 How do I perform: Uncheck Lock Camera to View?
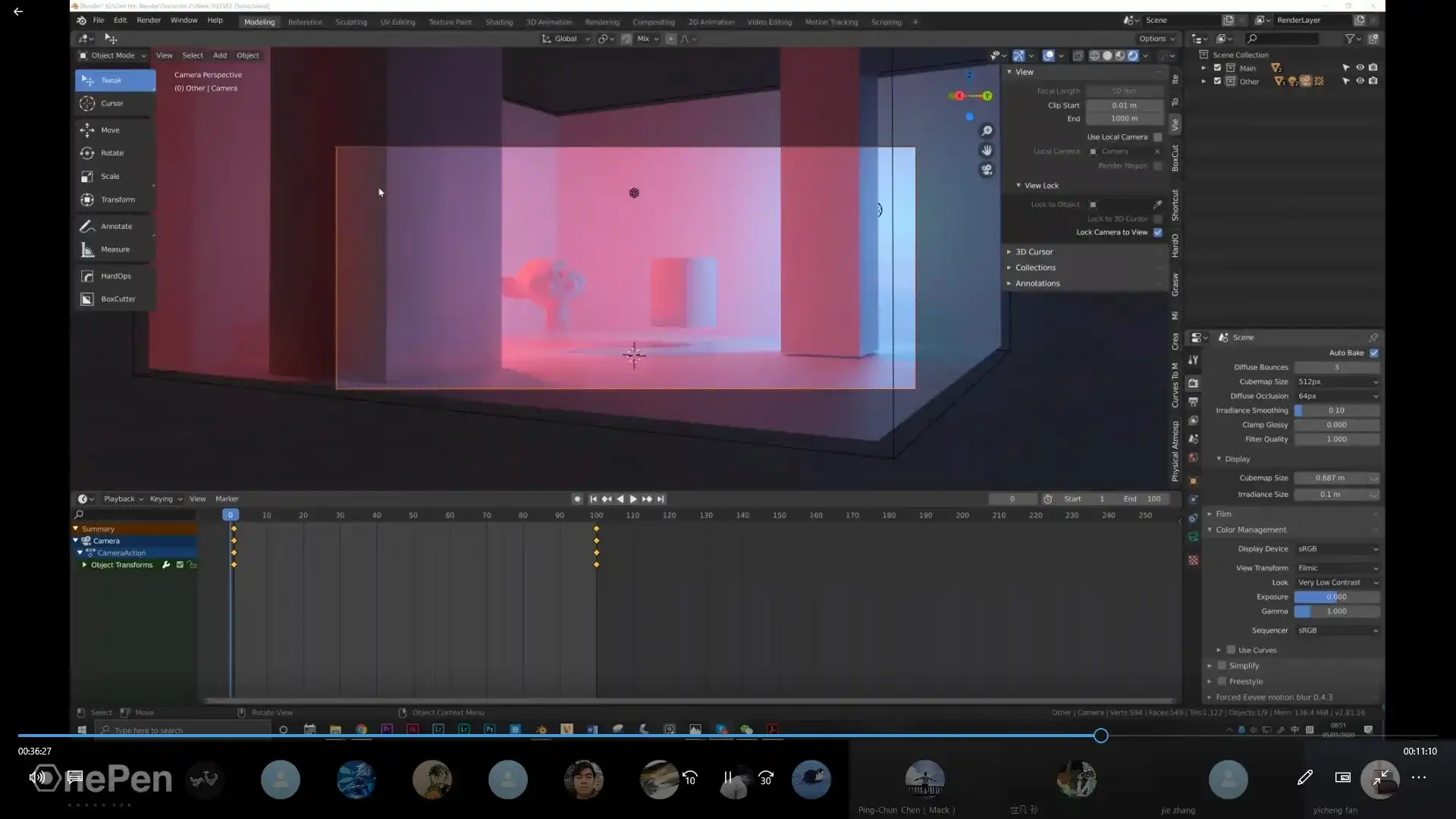pyautogui.click(x=1158, y=233)
